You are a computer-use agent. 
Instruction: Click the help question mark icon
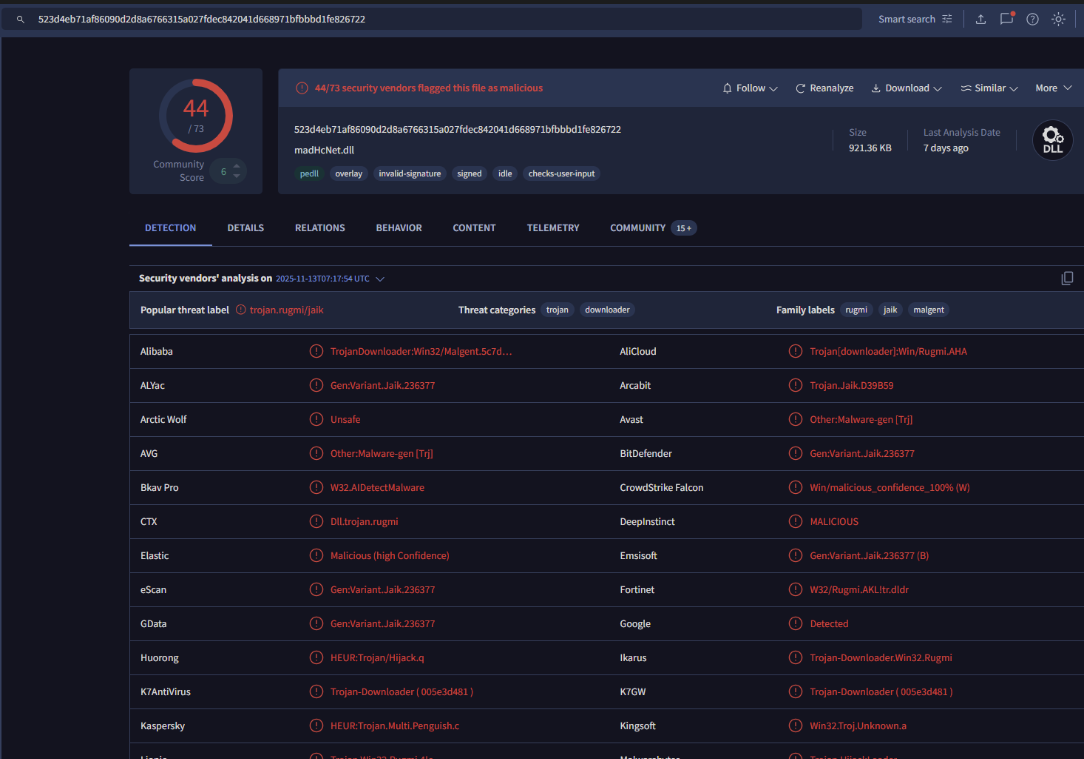[1032, 19]
